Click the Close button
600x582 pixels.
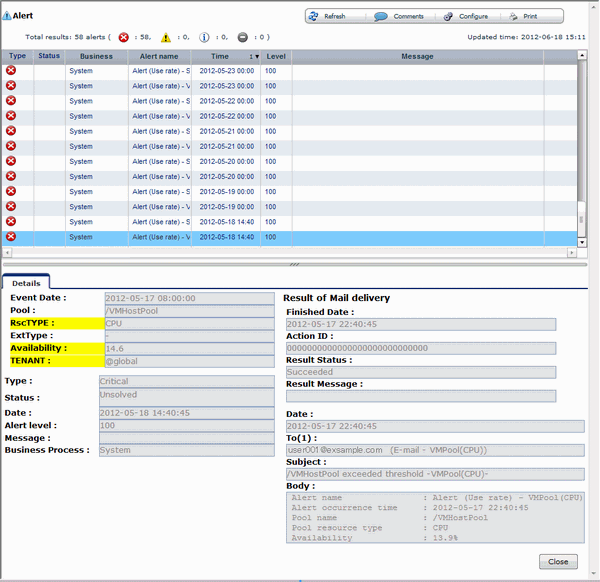coord(558,562)
